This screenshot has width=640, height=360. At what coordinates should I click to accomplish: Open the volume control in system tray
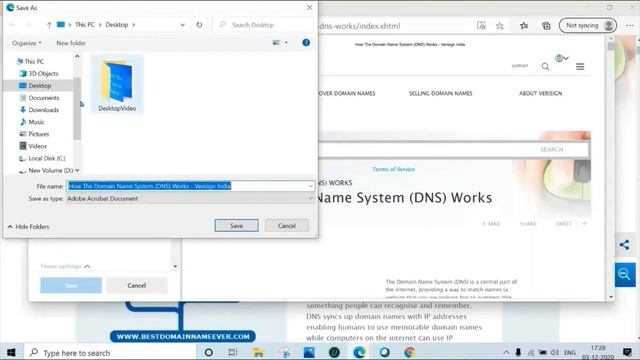coord(555,352)
